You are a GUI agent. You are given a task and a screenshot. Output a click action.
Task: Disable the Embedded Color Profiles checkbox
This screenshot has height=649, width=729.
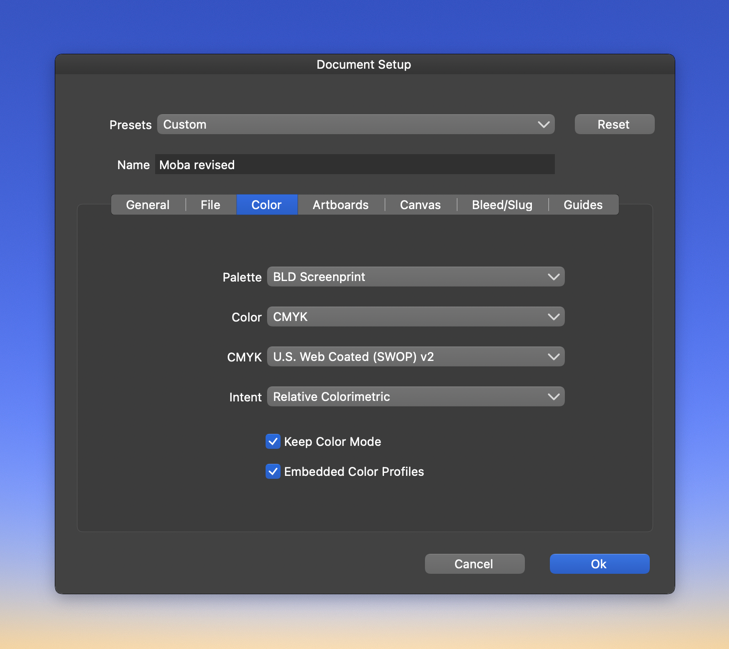coord(273,471)
